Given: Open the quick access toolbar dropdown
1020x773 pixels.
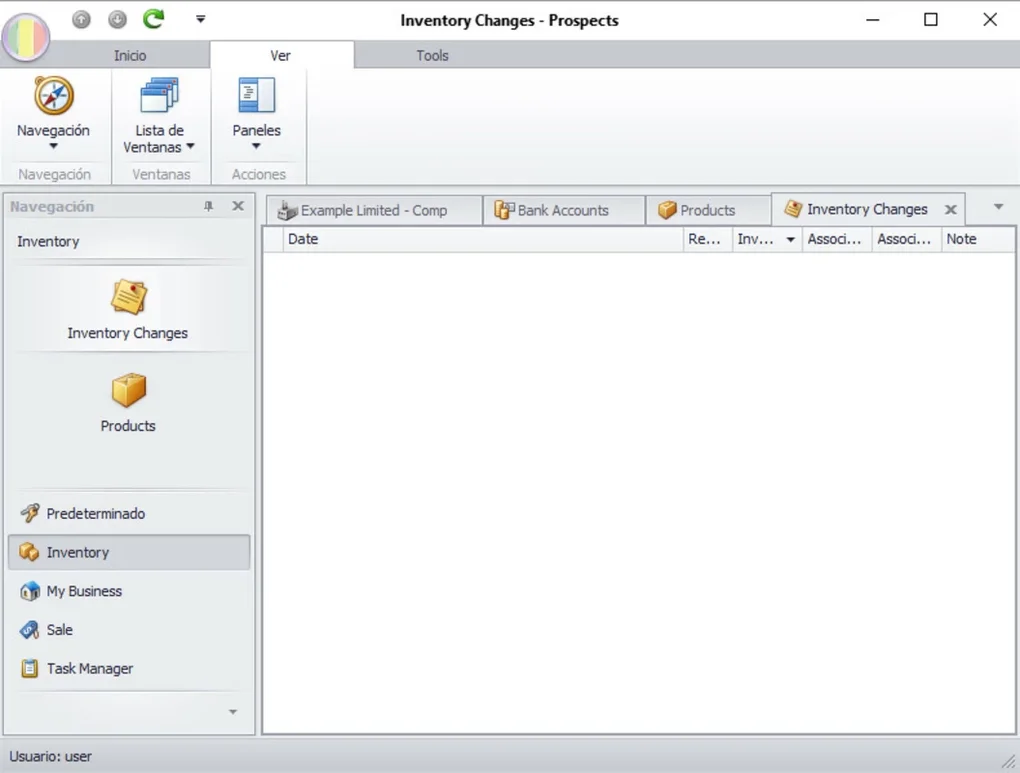Looking at the screenshot, I should tap(200, 20).
